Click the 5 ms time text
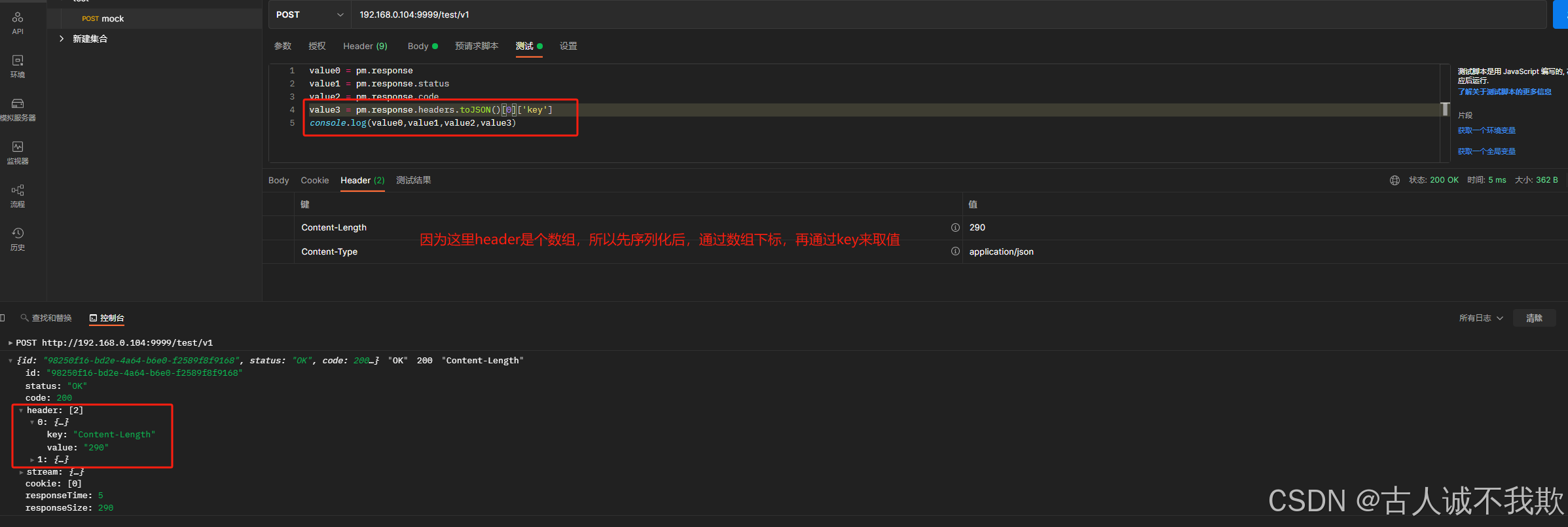 point(1497,180)
